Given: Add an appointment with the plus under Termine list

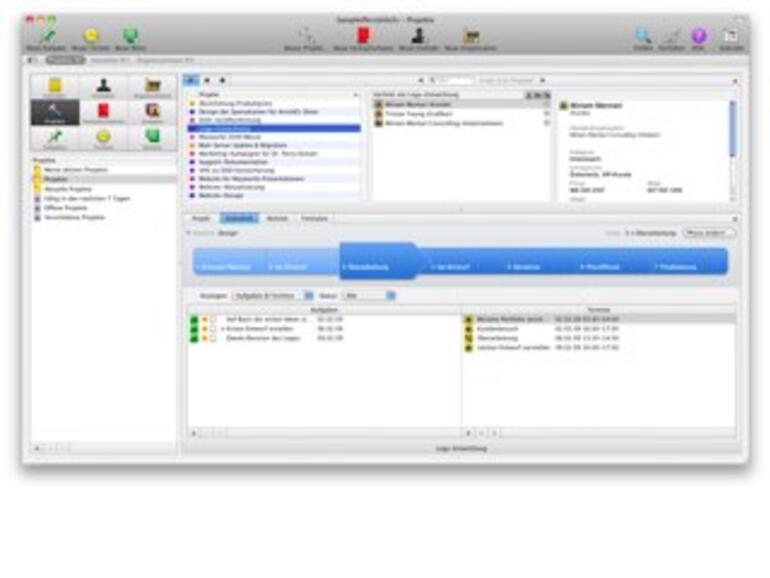Looking at the screenshot, I should coord(468,433).
